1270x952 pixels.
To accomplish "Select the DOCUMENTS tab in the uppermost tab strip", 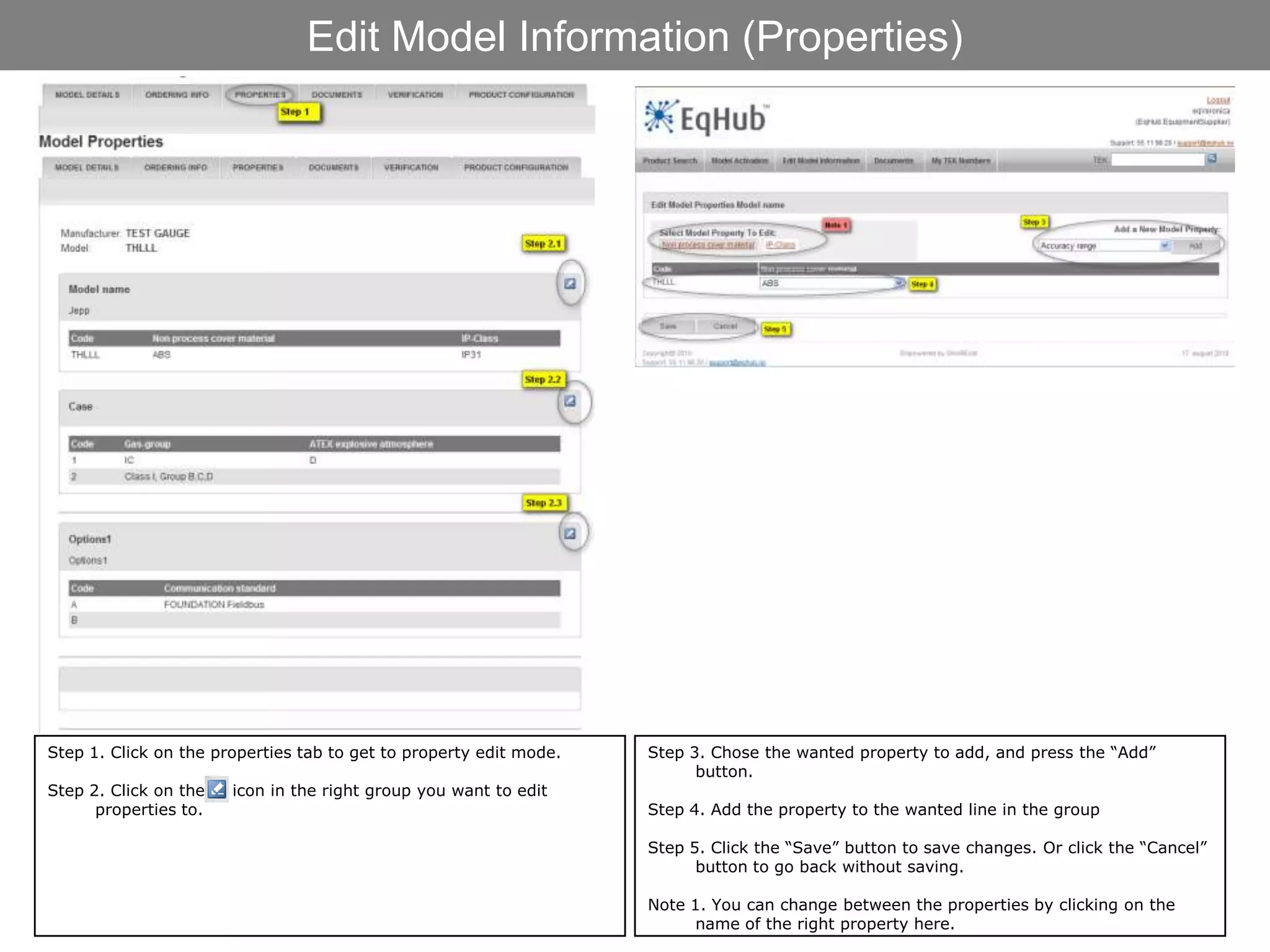I will click(337, 95).
